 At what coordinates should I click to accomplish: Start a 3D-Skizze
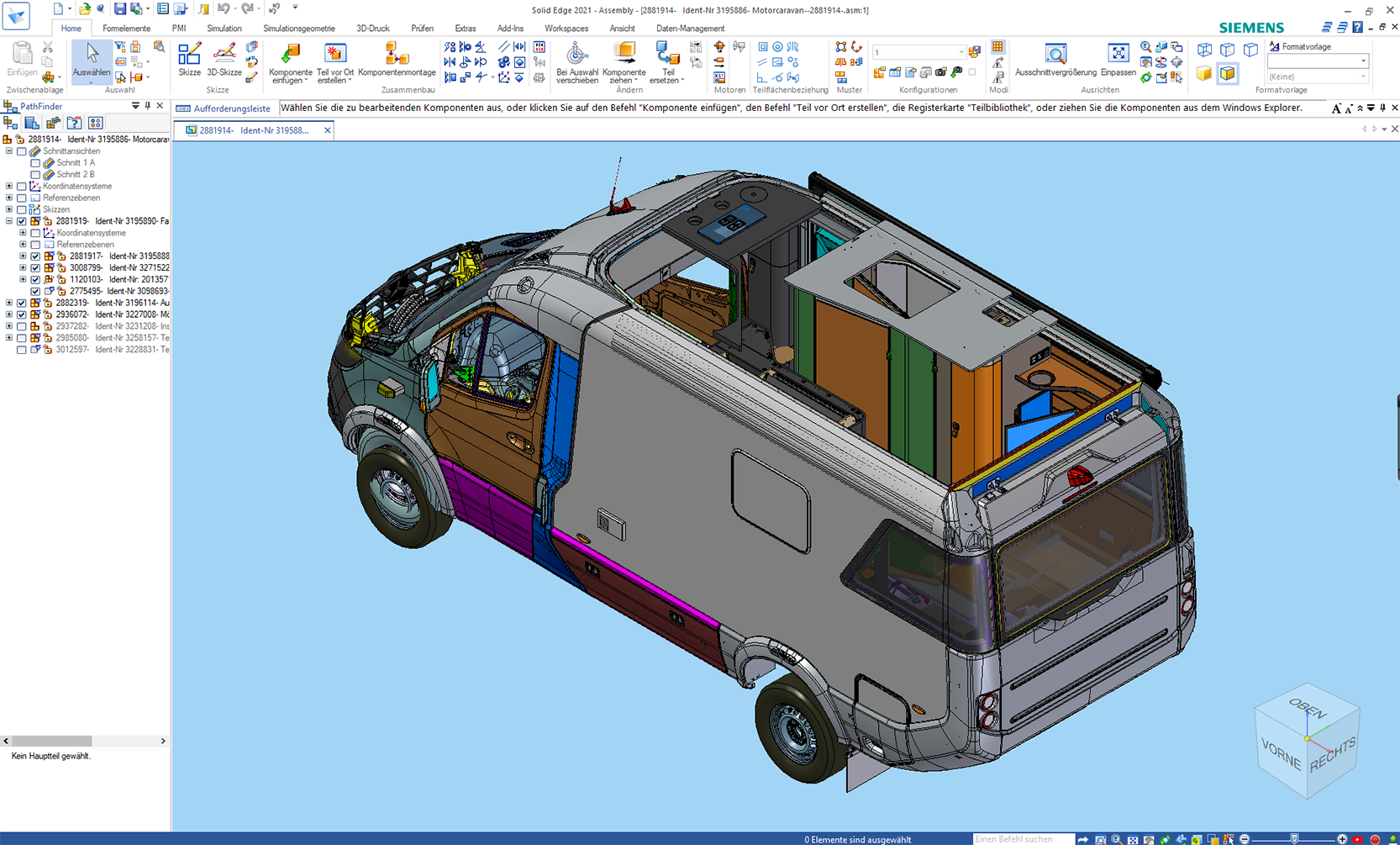(x=224, y=60)
